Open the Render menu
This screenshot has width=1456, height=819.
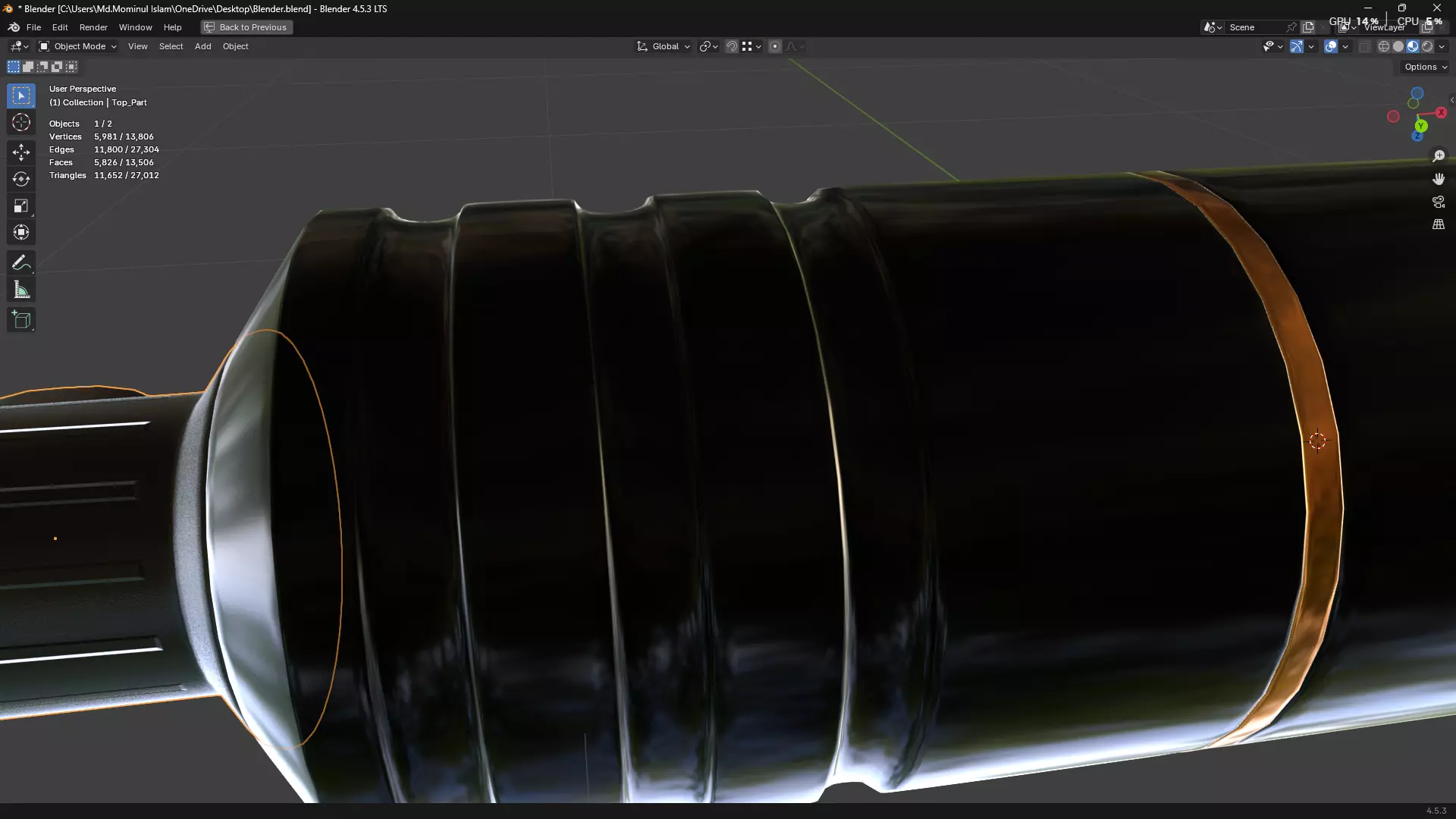[93, 27]
